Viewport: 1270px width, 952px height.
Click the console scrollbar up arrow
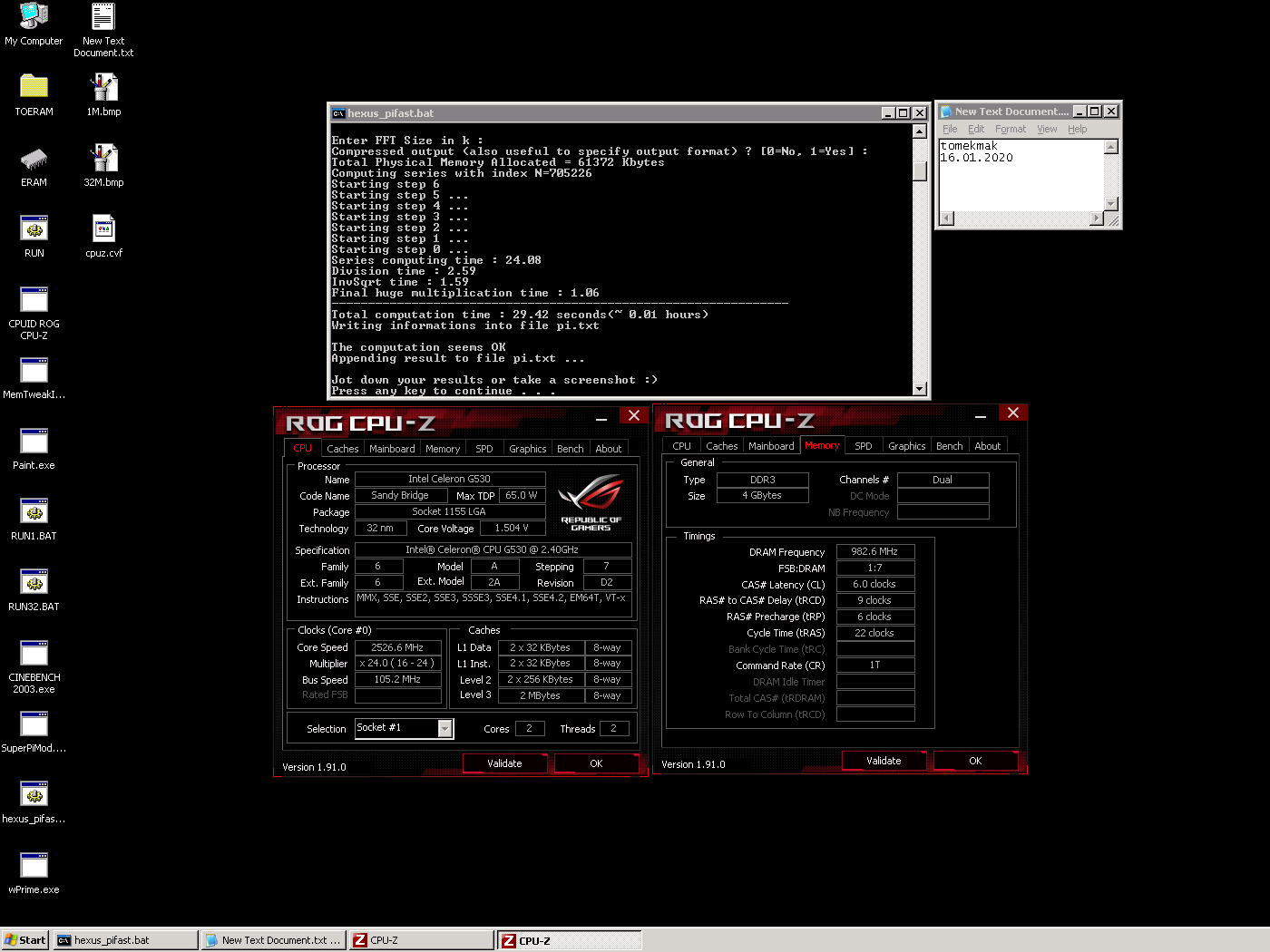(x=919, y=131)
